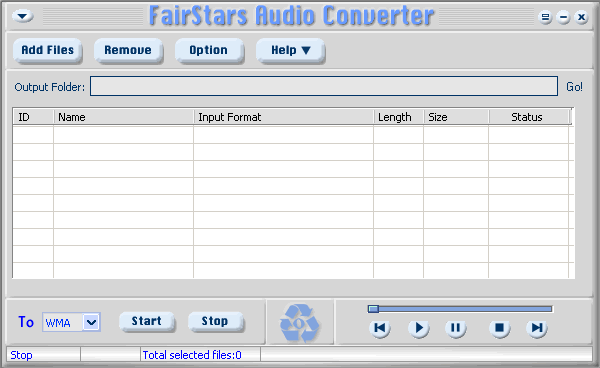Click the Add Files button
The image size is (600, 368).
pos(47,50)
